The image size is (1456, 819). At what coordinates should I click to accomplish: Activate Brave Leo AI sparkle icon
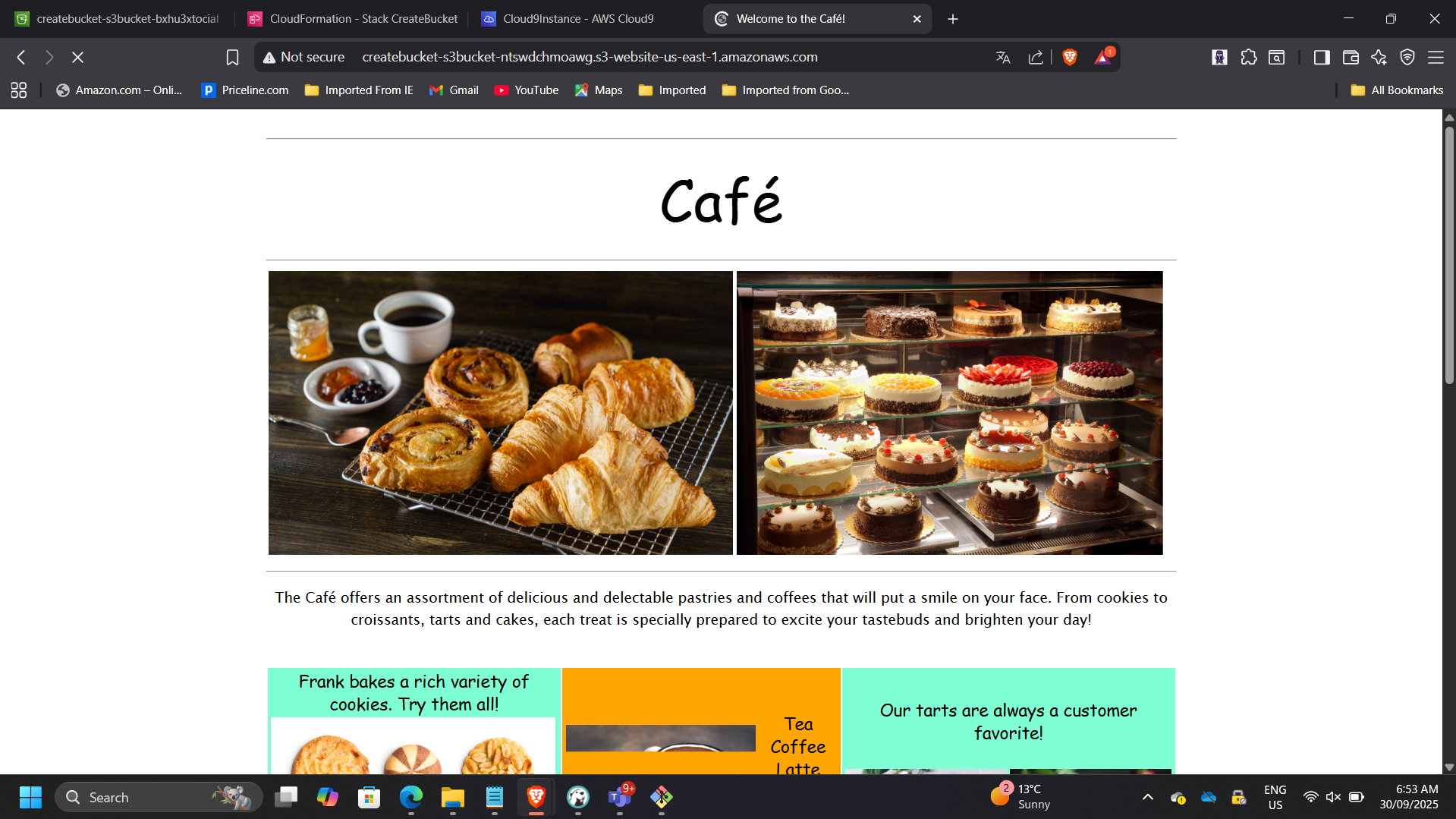click(x=1378, y=57)
